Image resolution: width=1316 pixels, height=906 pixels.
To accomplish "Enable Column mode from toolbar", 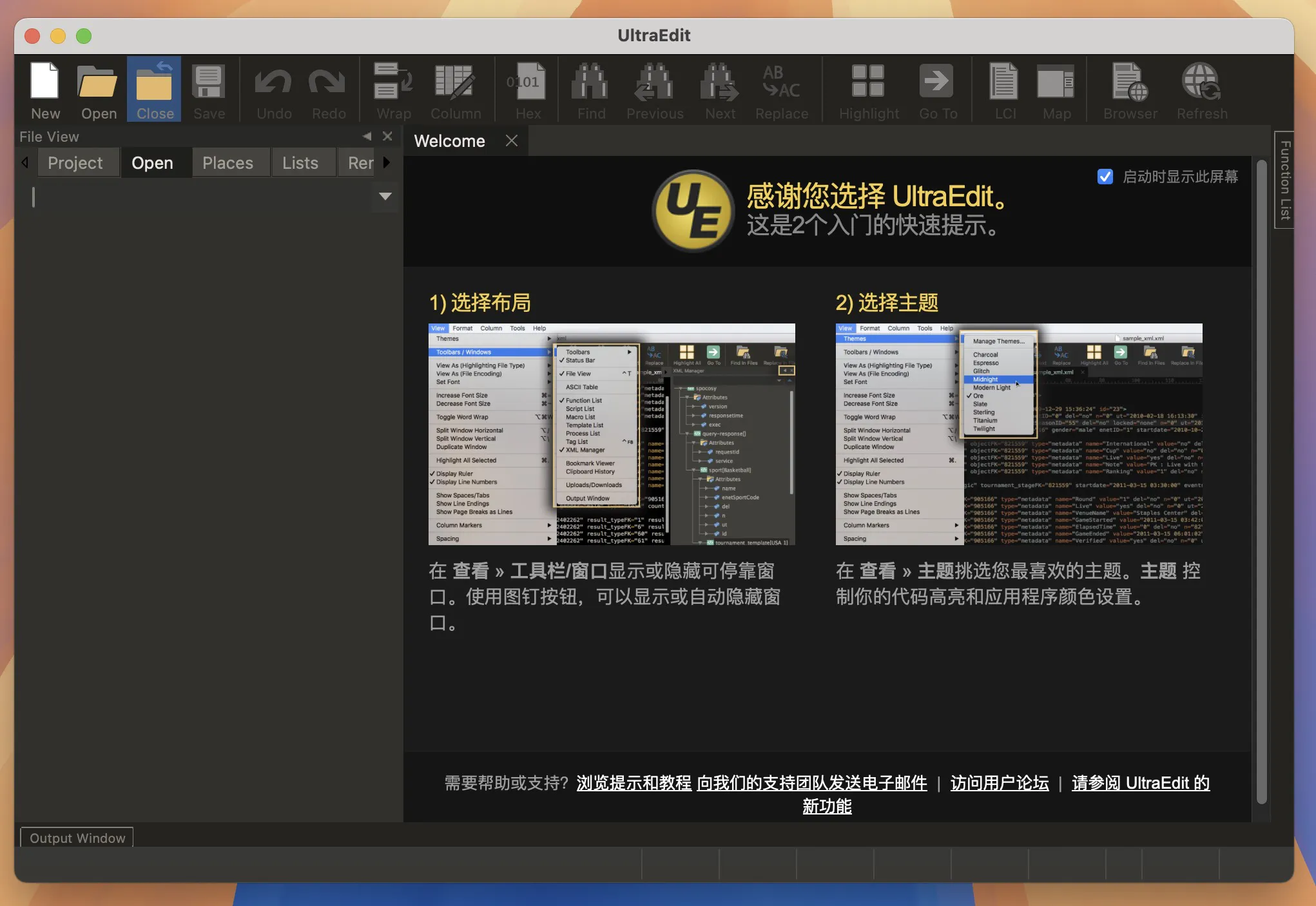I will (456, 90).
